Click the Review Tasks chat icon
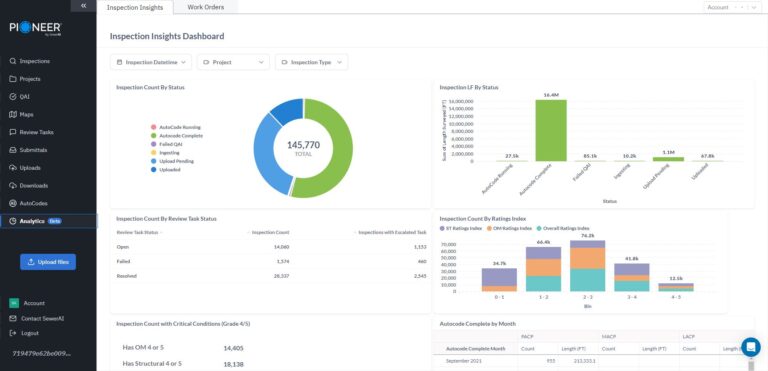The height and width of the screenshot is (371, 768). click(x=13, y=132)
